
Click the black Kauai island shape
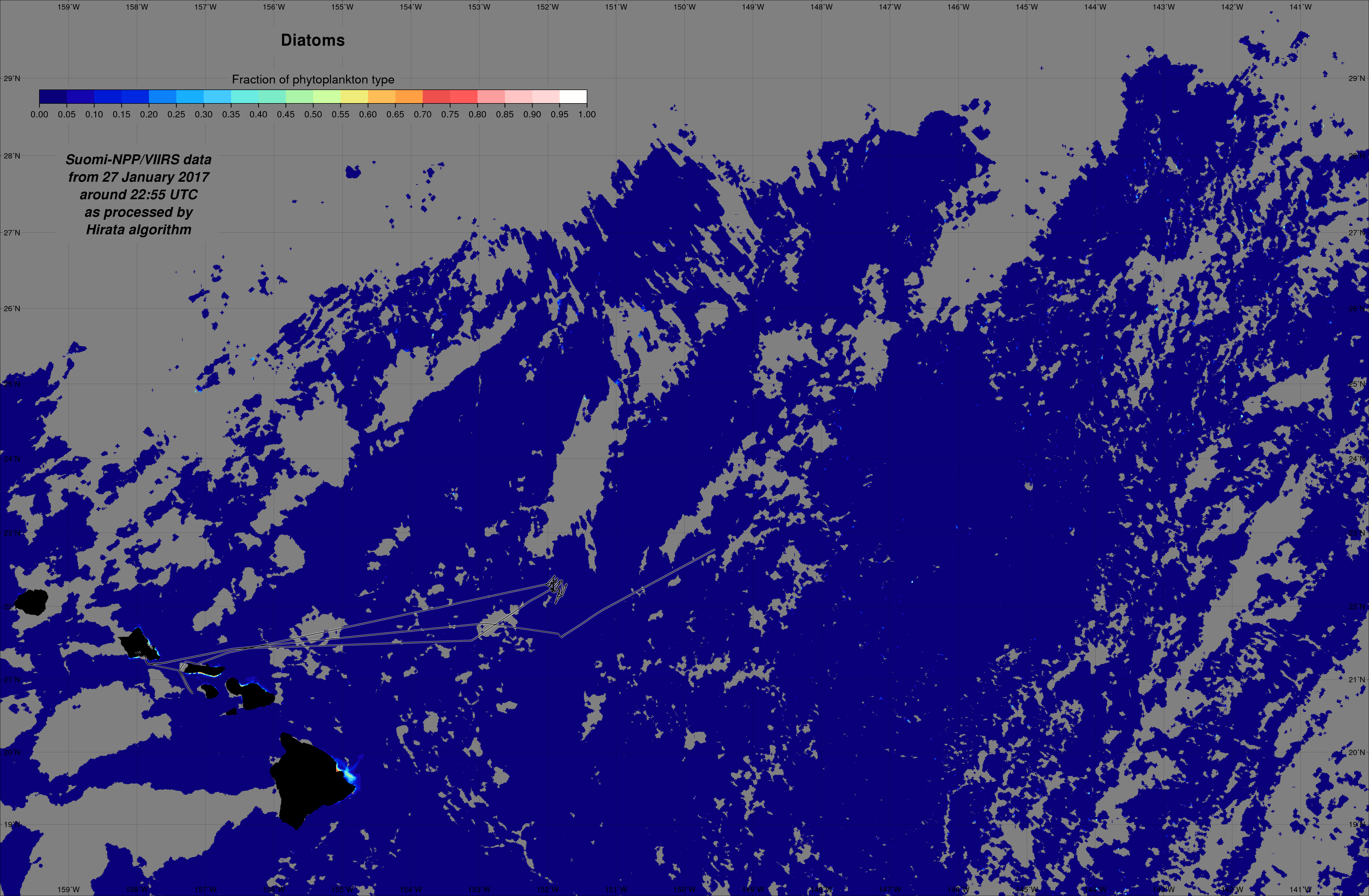pyautogui.click(x=32, y=602)
